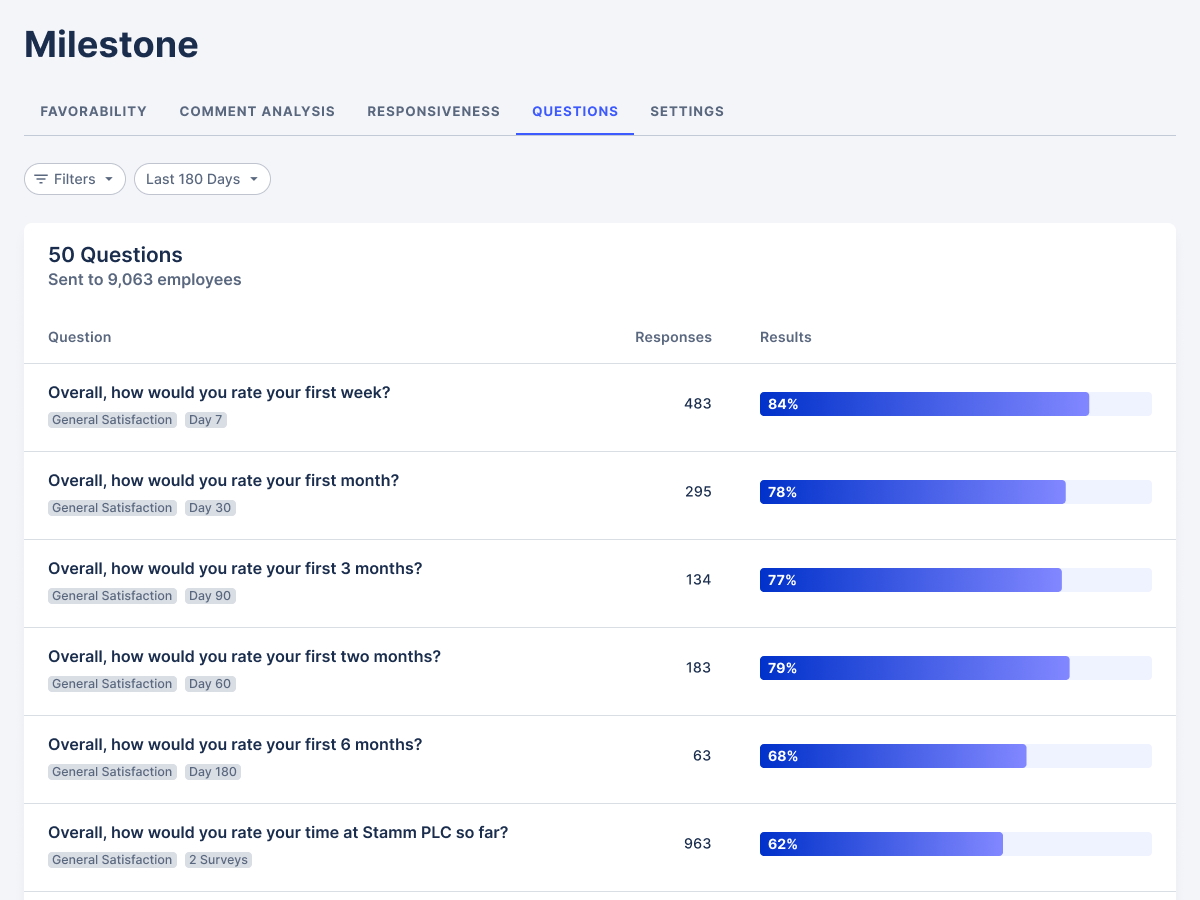Click the Question column header
Screen dimensions: 1200x900
(x=79, y=337)
